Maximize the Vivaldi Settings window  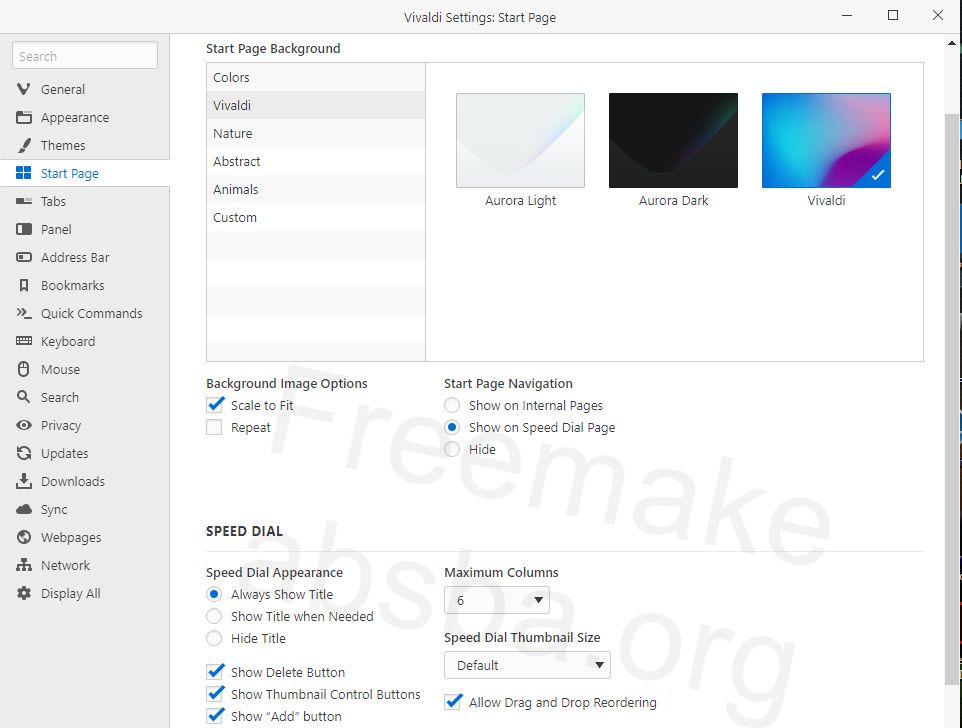(x=893, y=15)
